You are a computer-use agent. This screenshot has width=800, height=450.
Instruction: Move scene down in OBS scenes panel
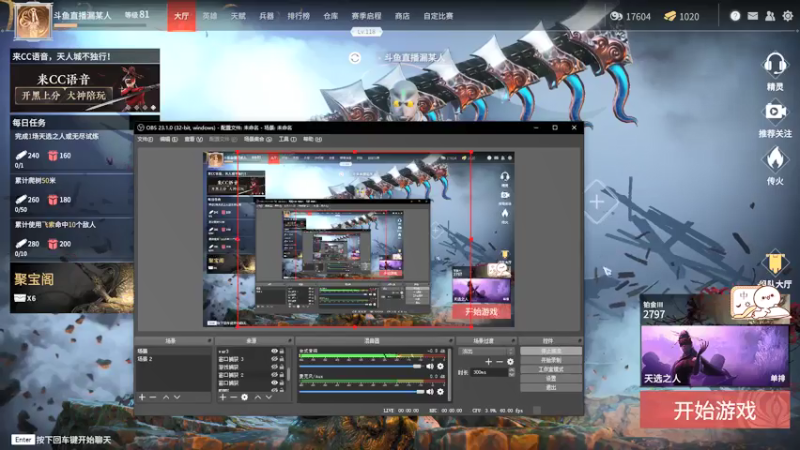(x=177, y=397)
